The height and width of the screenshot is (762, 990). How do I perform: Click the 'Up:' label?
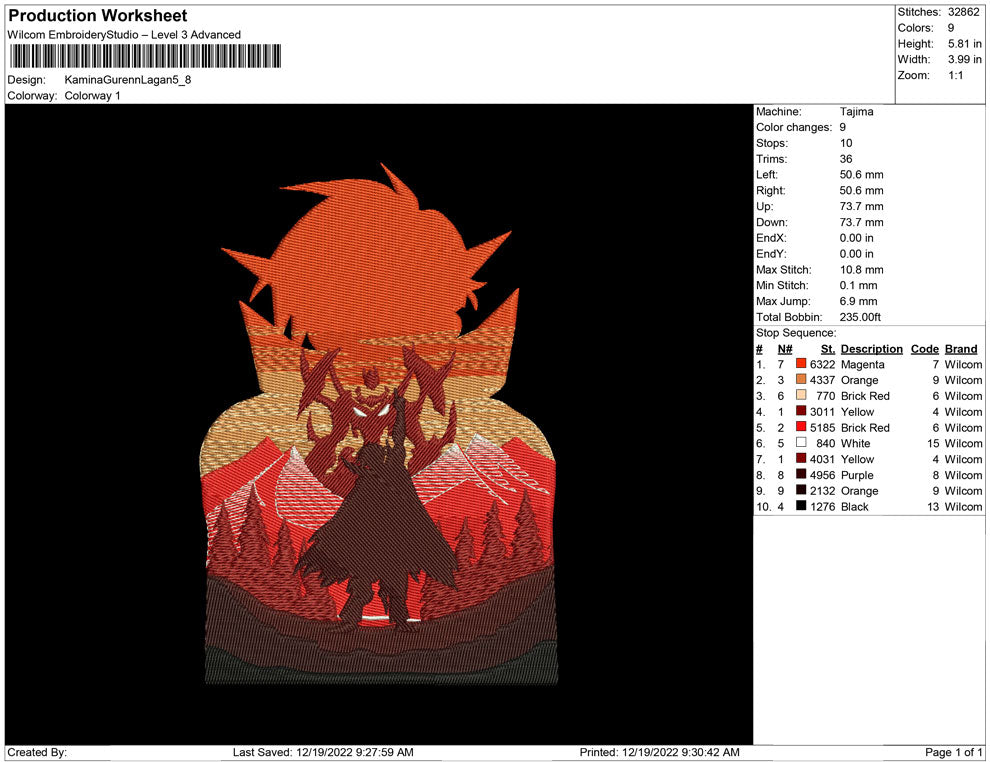[764, 206]
